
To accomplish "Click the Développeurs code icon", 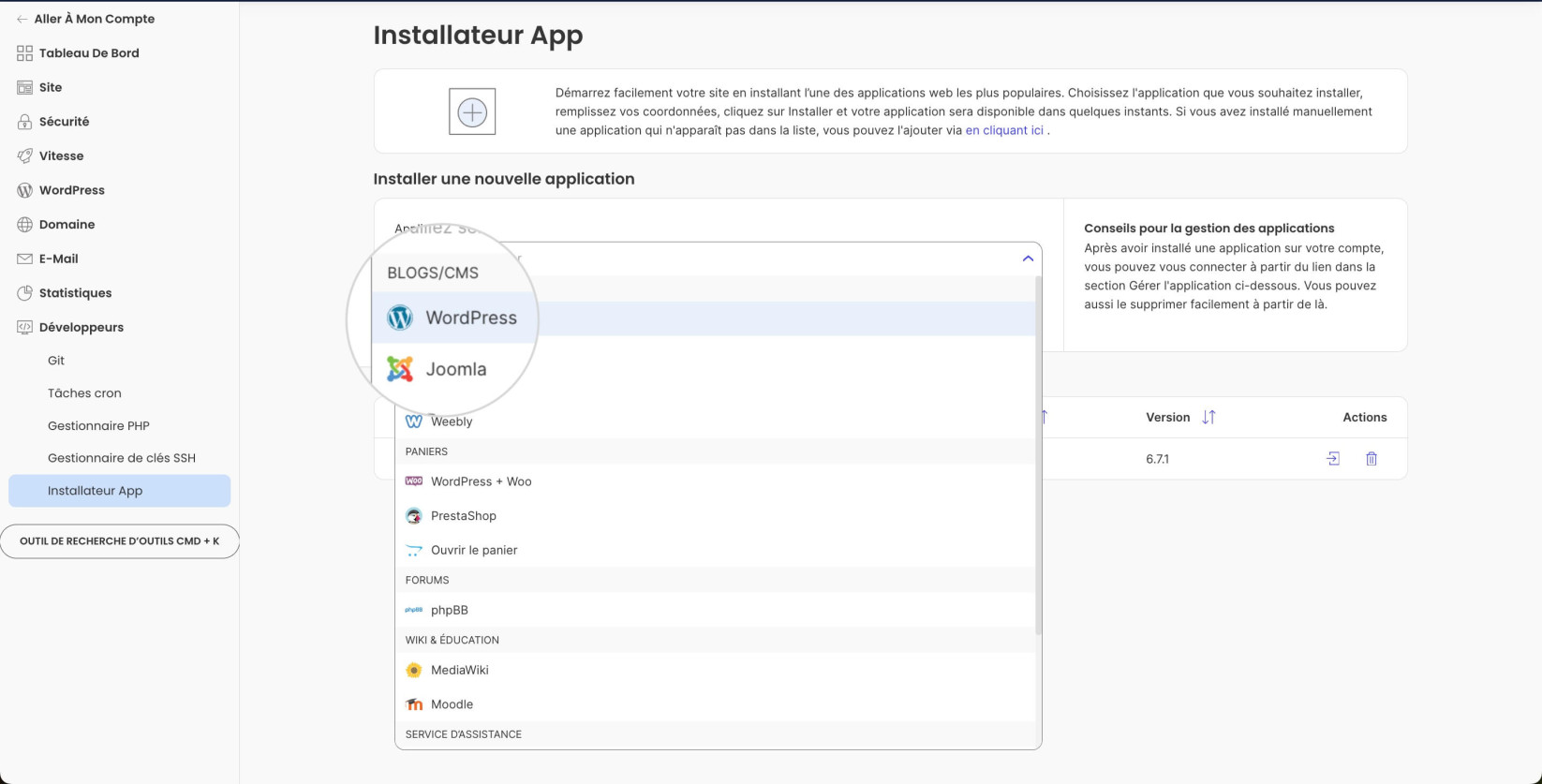I will [x=24, y=327].
